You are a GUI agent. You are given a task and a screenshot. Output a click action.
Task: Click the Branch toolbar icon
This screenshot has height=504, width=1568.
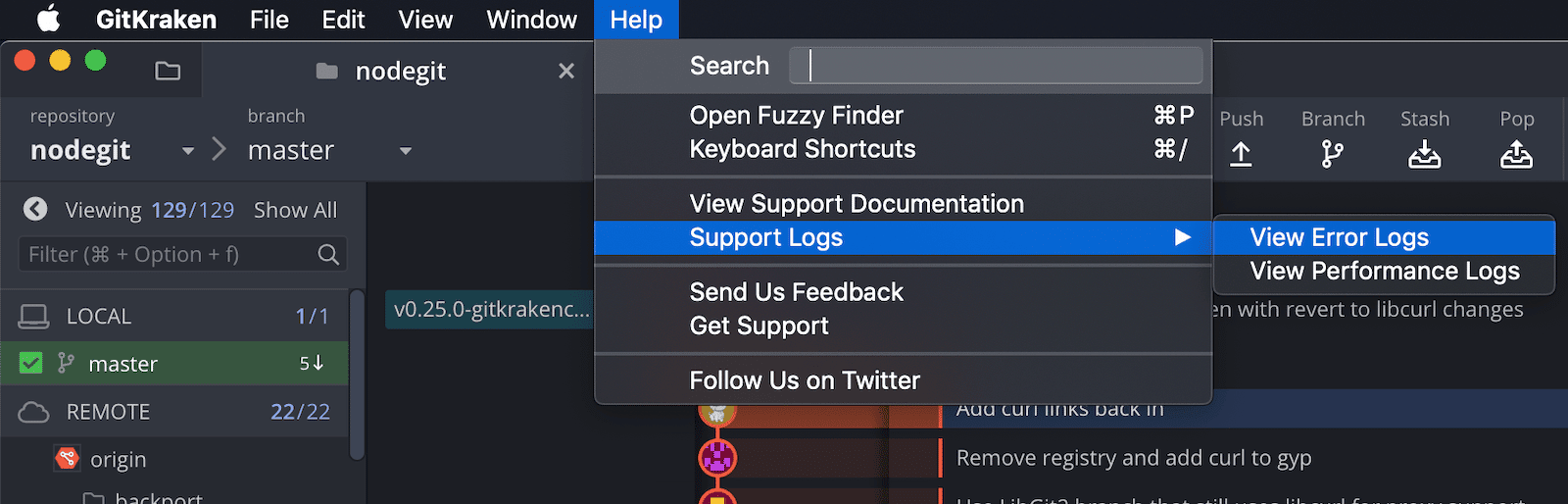[x=1332, y=154]
